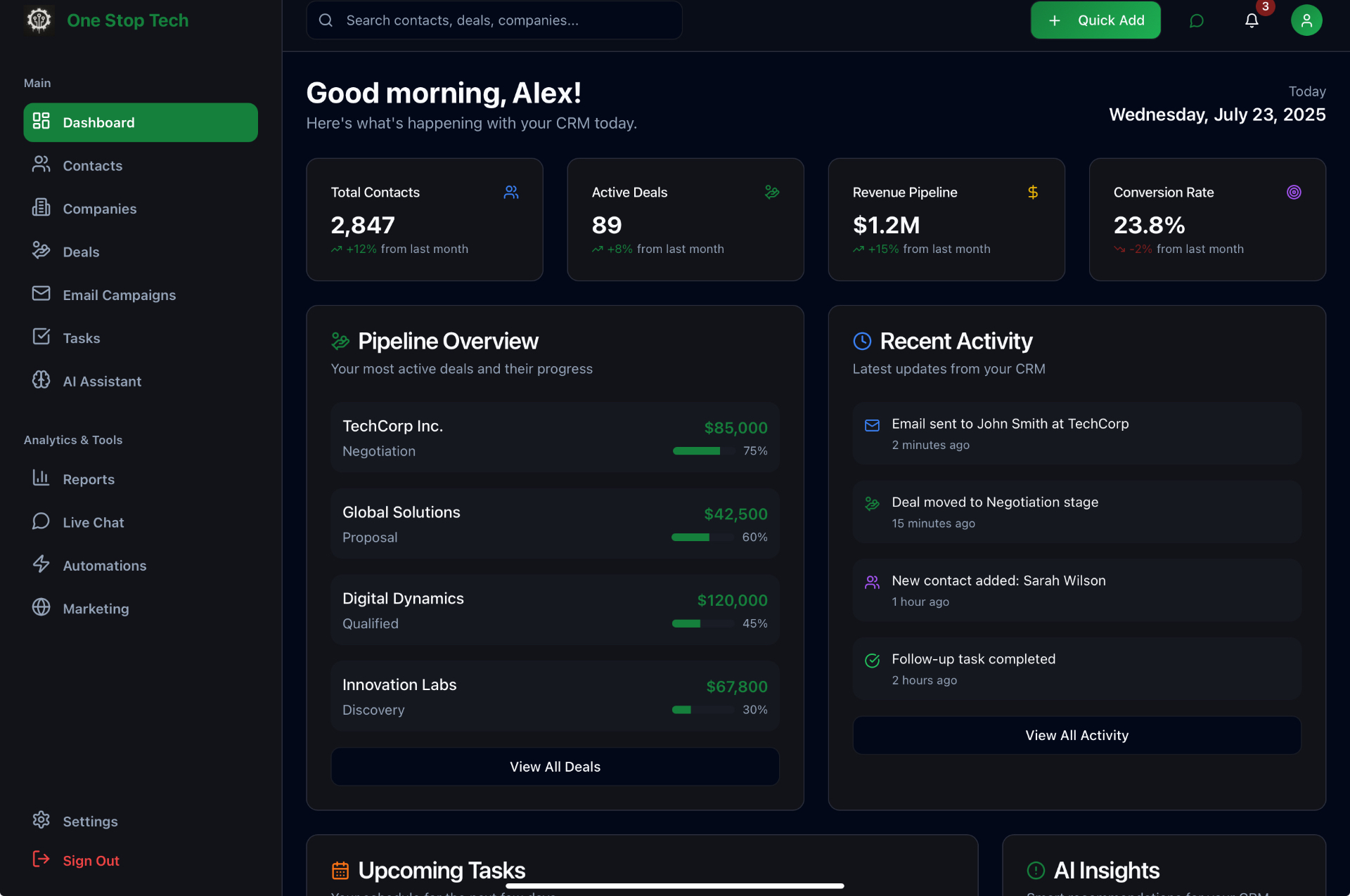Click TechCorp Inc. 75% progress bar

[x=704, y=451]
